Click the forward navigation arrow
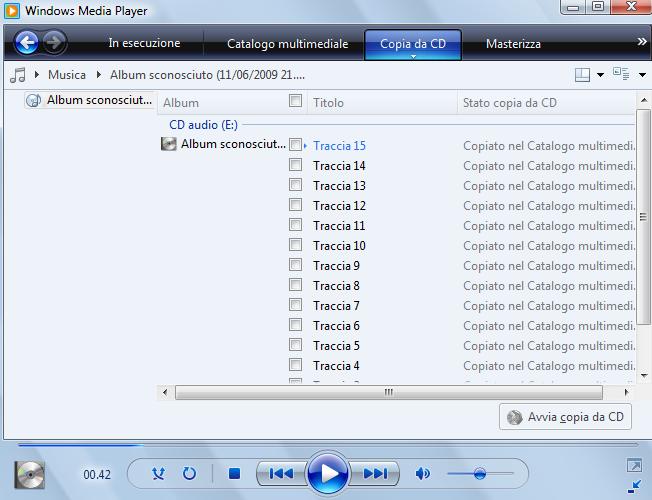The height and width of the screenshot is (500, 652). click(x=54, y=42)
